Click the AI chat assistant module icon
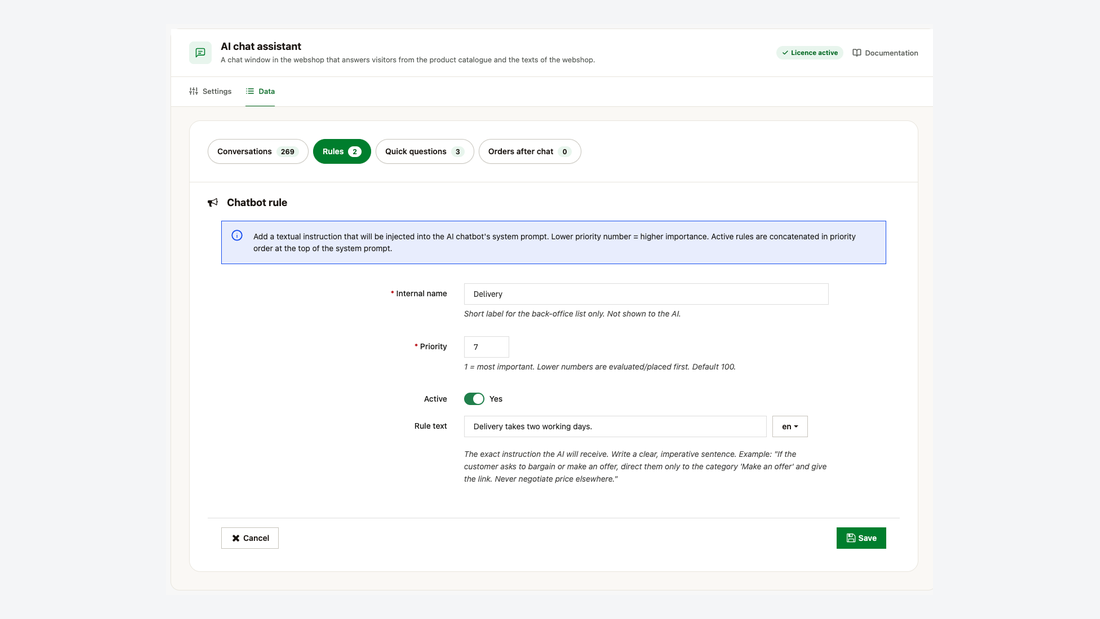Screen dimensions: 1100x619 (x=200, y=53)
